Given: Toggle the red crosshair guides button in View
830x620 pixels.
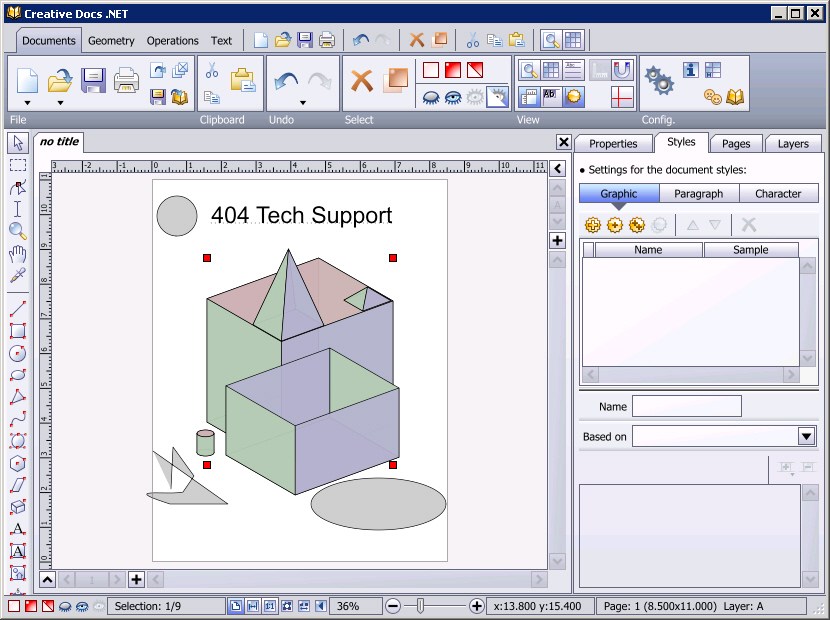Looking at the screenshot, I should tap(622, 97).
